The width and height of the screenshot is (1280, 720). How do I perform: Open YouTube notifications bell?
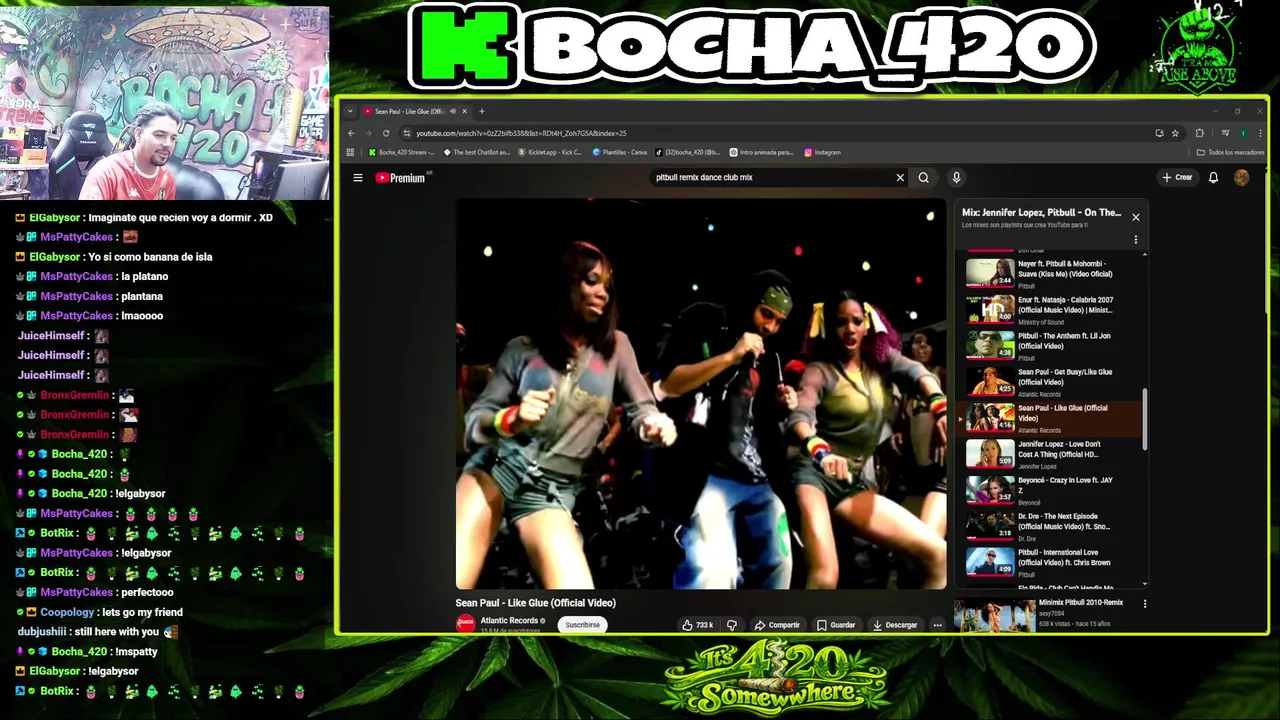click(1213, 178)
